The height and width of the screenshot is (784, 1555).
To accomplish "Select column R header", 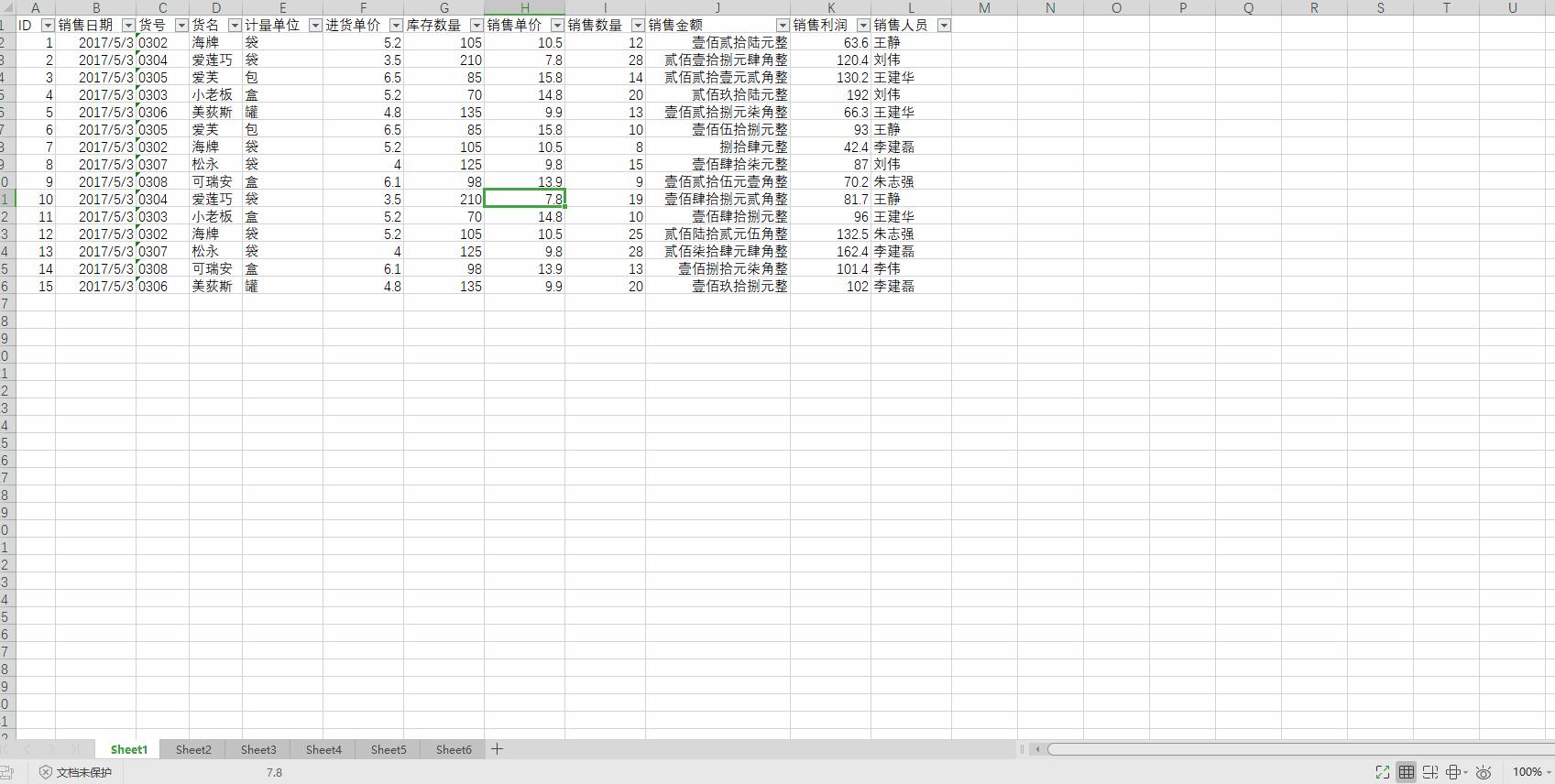I will coord(1314,8).
